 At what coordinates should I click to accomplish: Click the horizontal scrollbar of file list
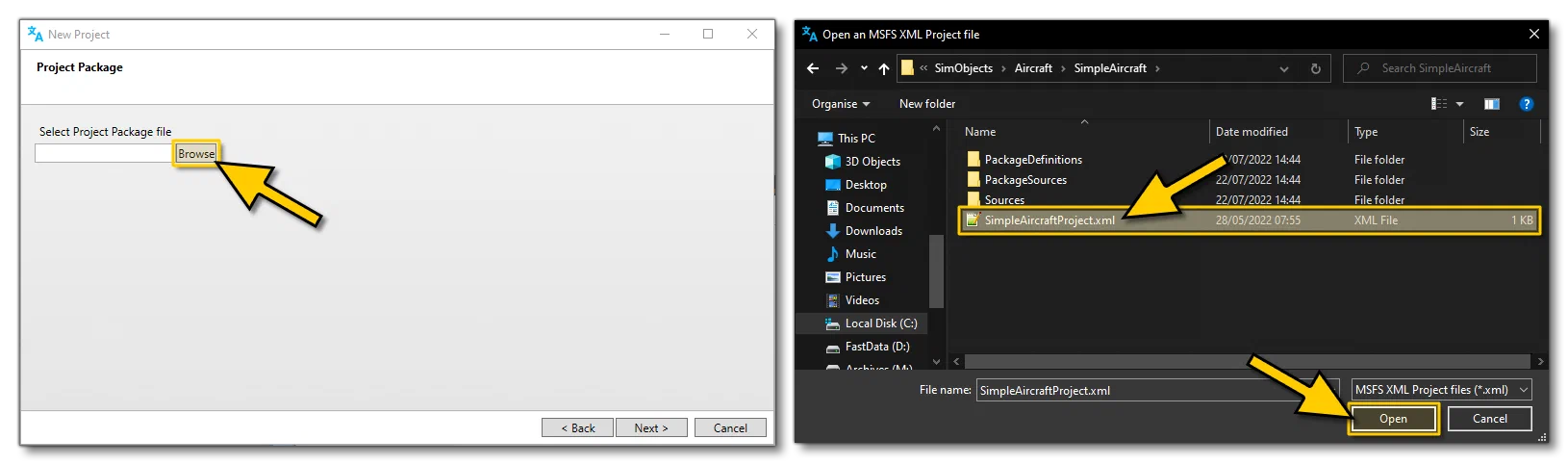(x=1247, y=362)
